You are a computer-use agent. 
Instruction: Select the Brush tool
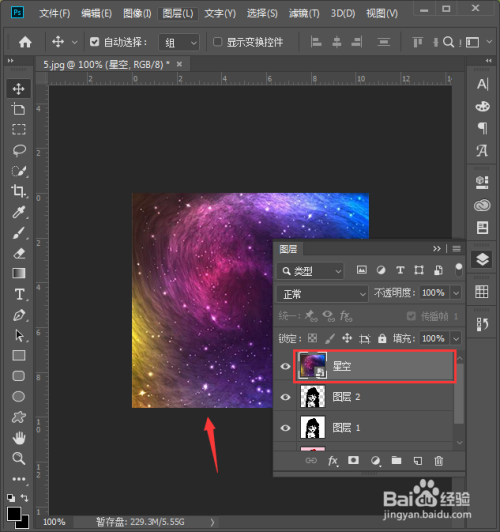[x=19, y=233]
